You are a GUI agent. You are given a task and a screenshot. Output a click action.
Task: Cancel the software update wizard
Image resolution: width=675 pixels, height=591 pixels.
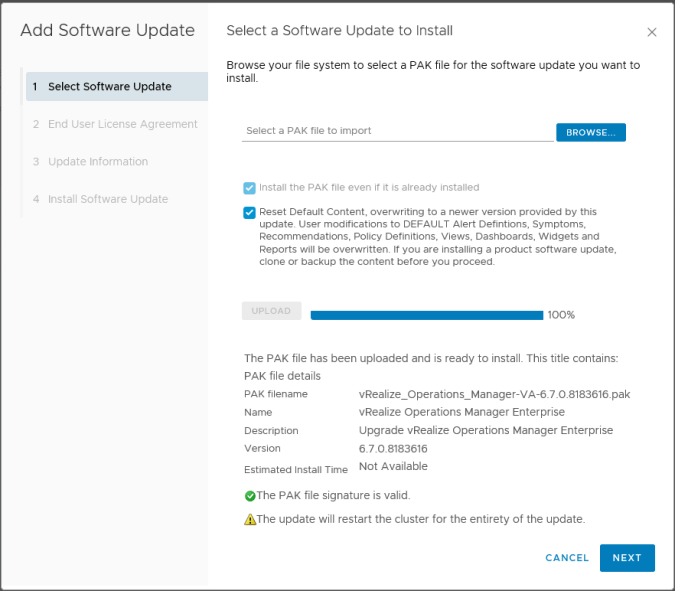pyautogui.click(x=567, y=558)
